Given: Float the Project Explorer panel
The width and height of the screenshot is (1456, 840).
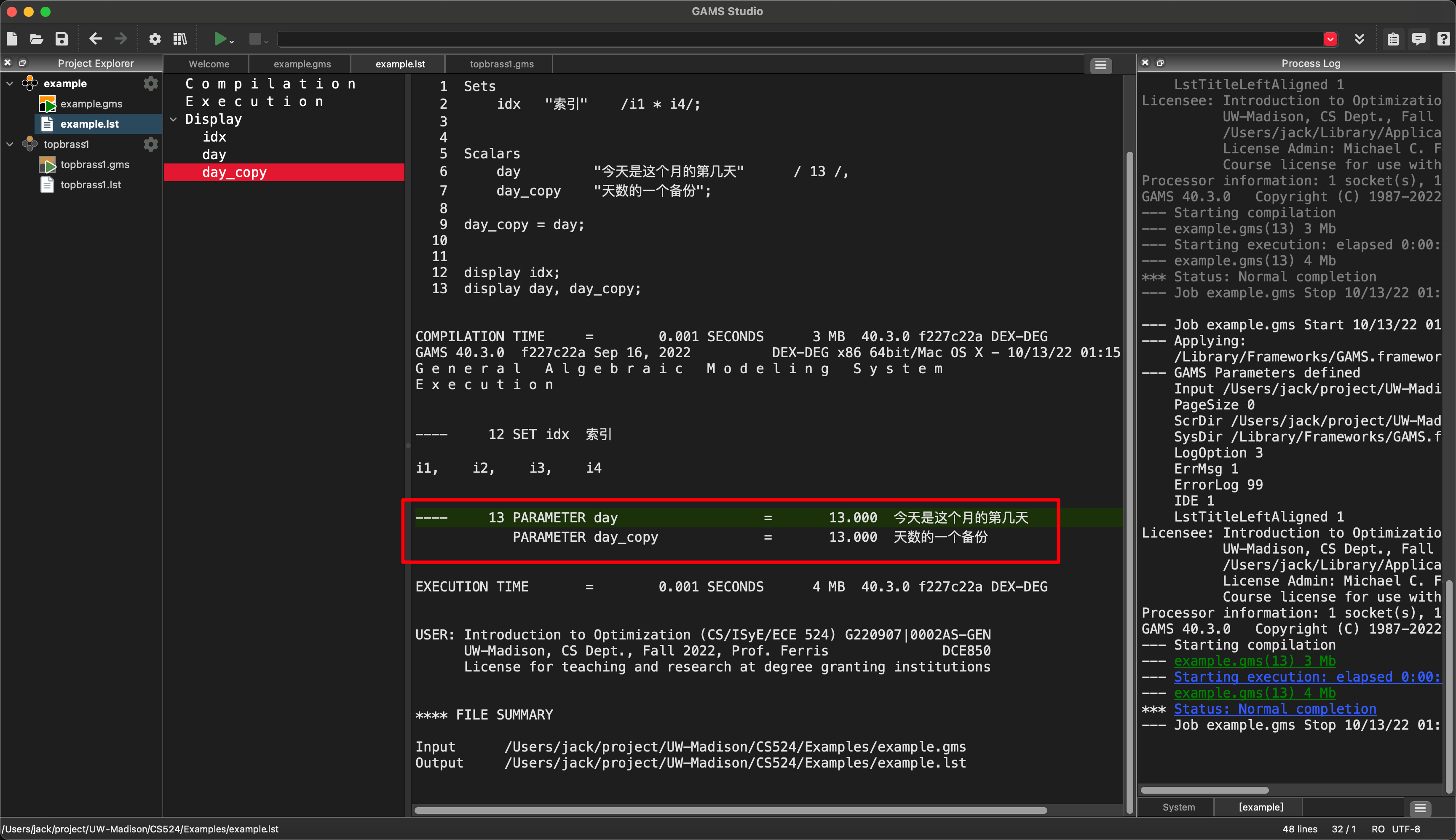Looking at the screenshot, I should (22, 62).
